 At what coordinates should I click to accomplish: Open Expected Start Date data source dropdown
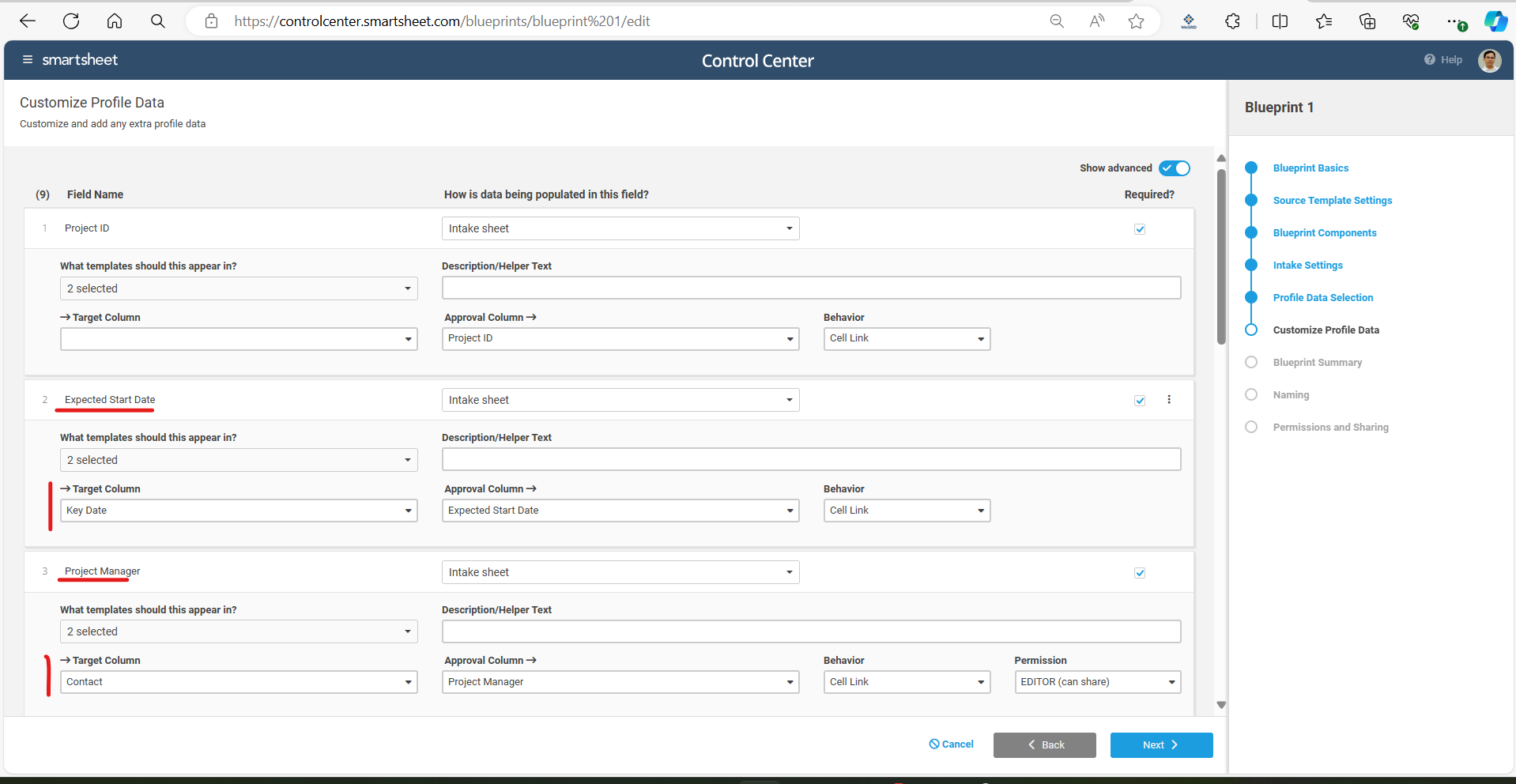[620, 400]
